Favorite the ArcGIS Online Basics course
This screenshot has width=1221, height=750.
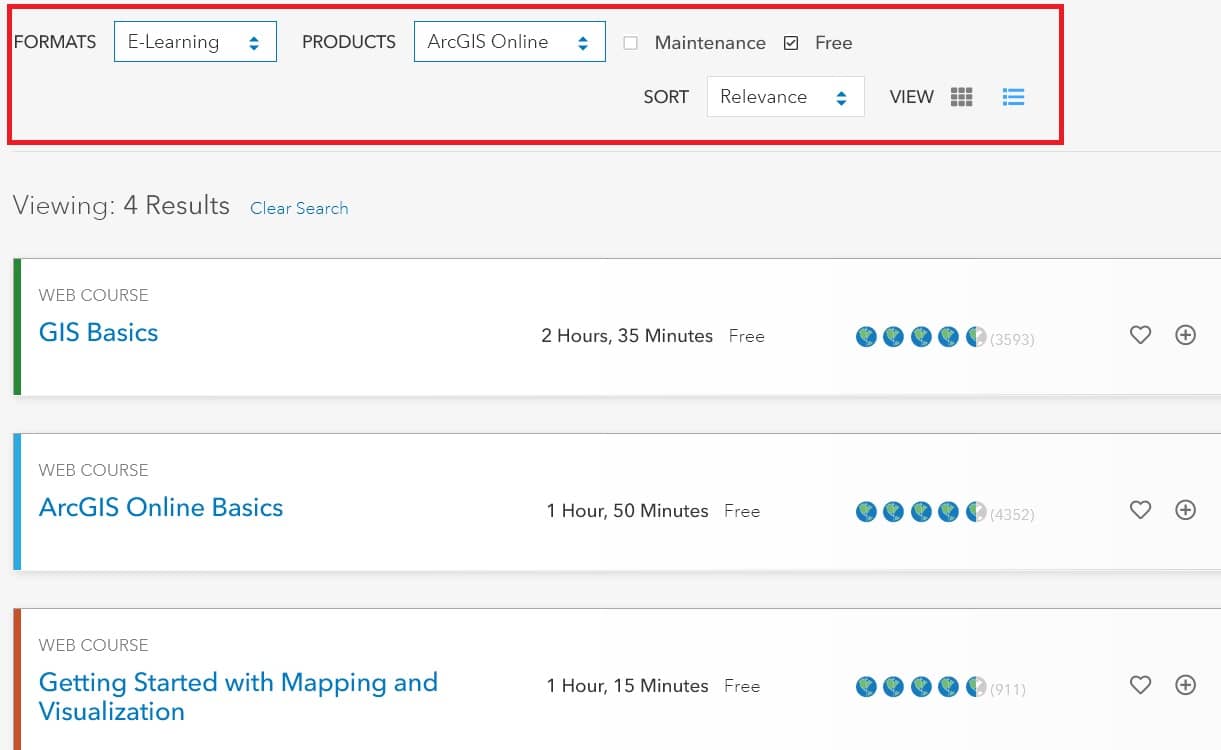point(1140,510)
